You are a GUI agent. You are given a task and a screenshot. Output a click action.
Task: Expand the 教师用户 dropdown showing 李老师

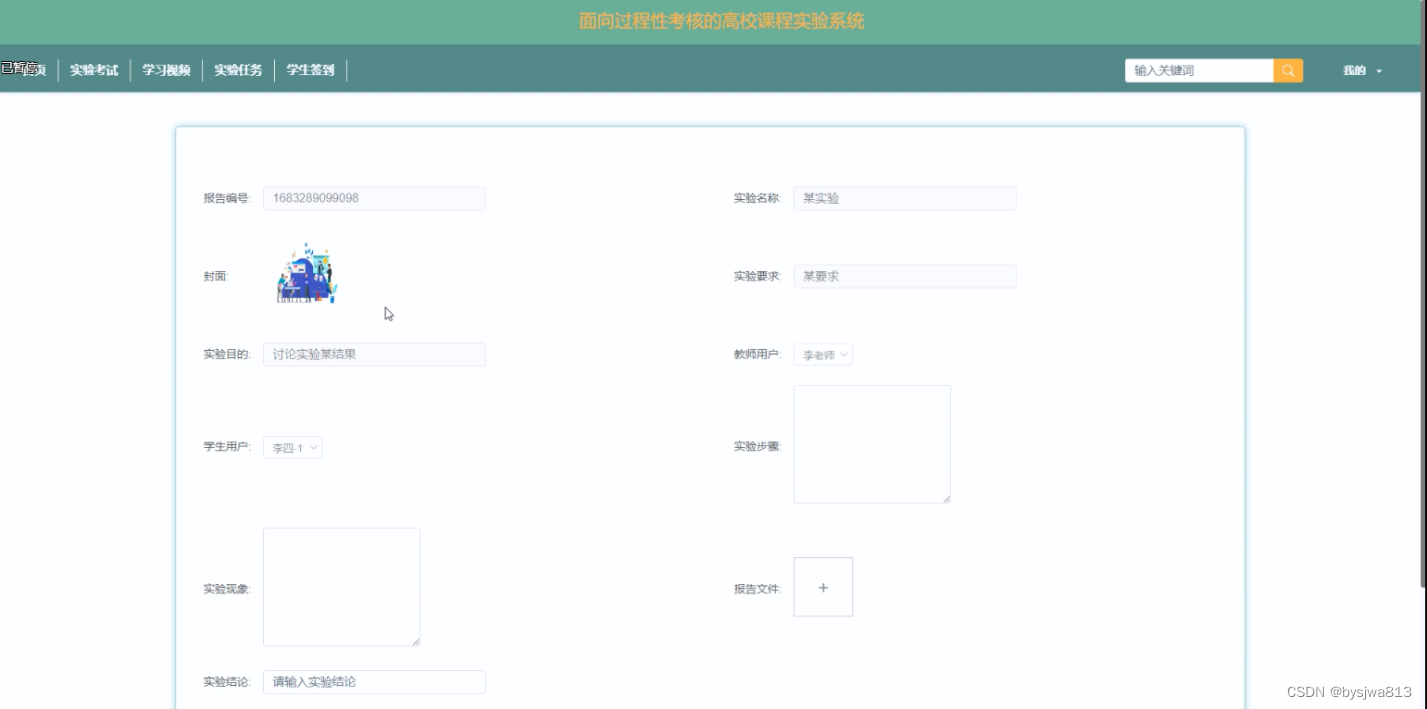pos(823,355)
